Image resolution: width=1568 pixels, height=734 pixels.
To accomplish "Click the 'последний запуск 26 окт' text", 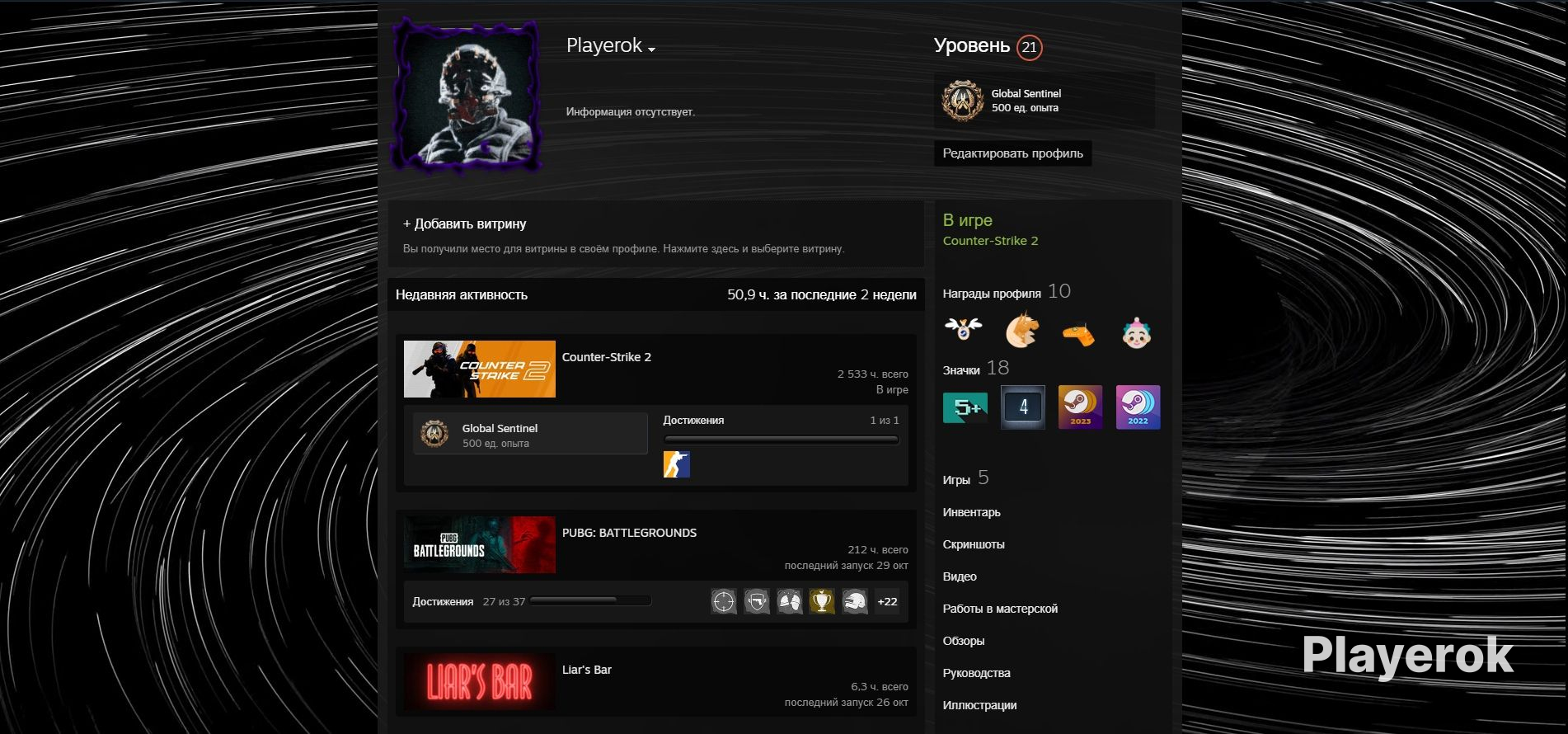I will click(x=847, y=703).
